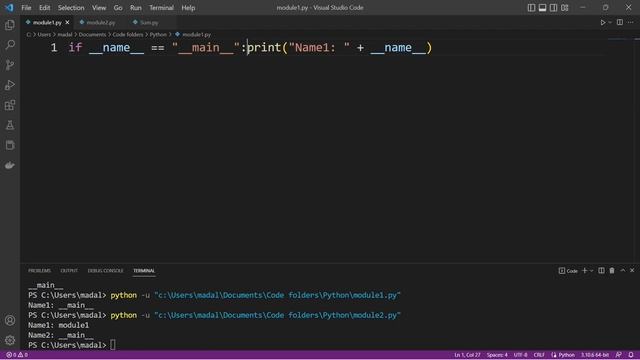Expand the madal breadcrumb segment
Viewport: 640px width, 360px height.
coord(64,35)
